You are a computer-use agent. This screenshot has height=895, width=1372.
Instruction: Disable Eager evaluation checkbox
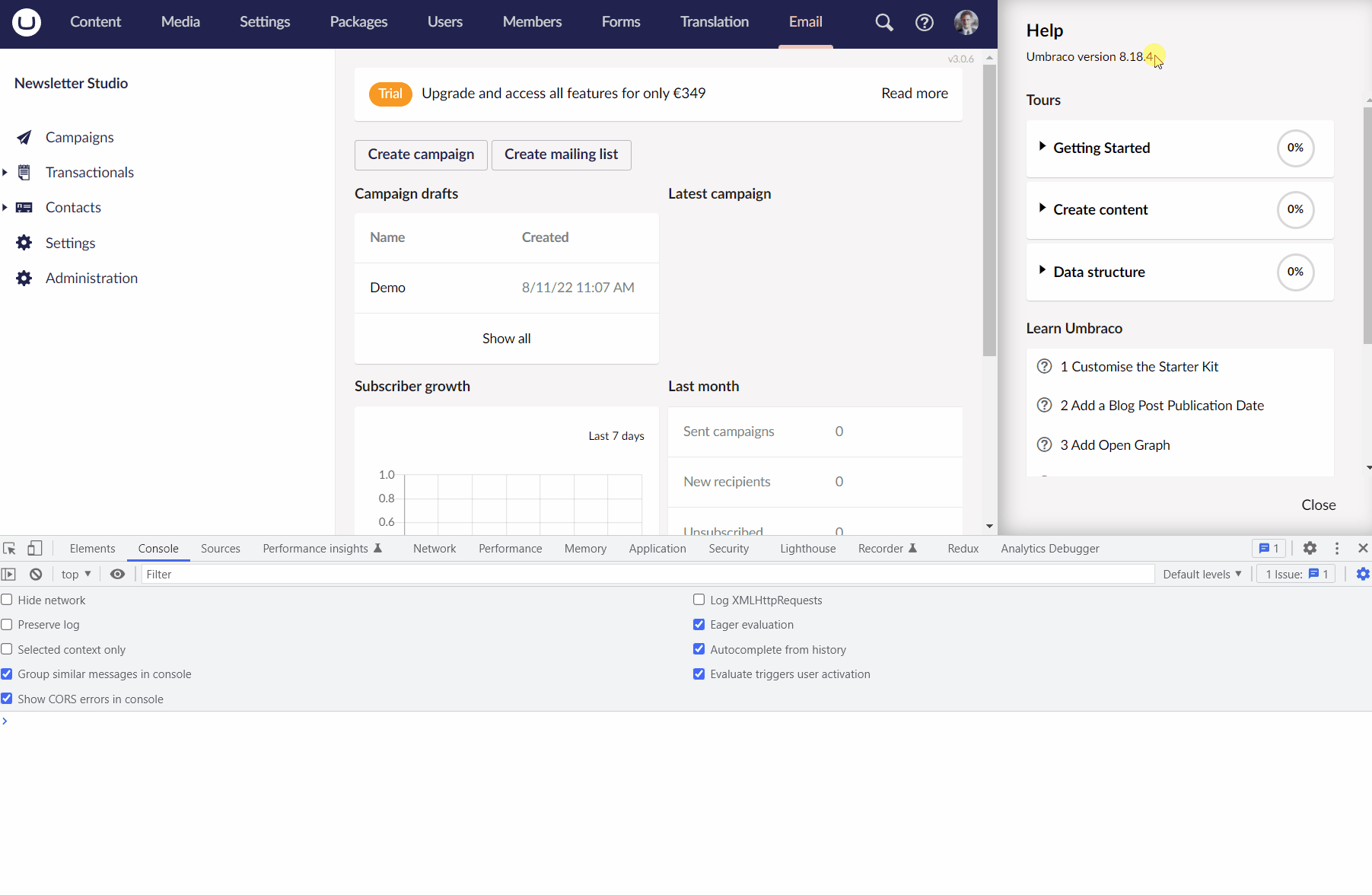coord(699,625)
